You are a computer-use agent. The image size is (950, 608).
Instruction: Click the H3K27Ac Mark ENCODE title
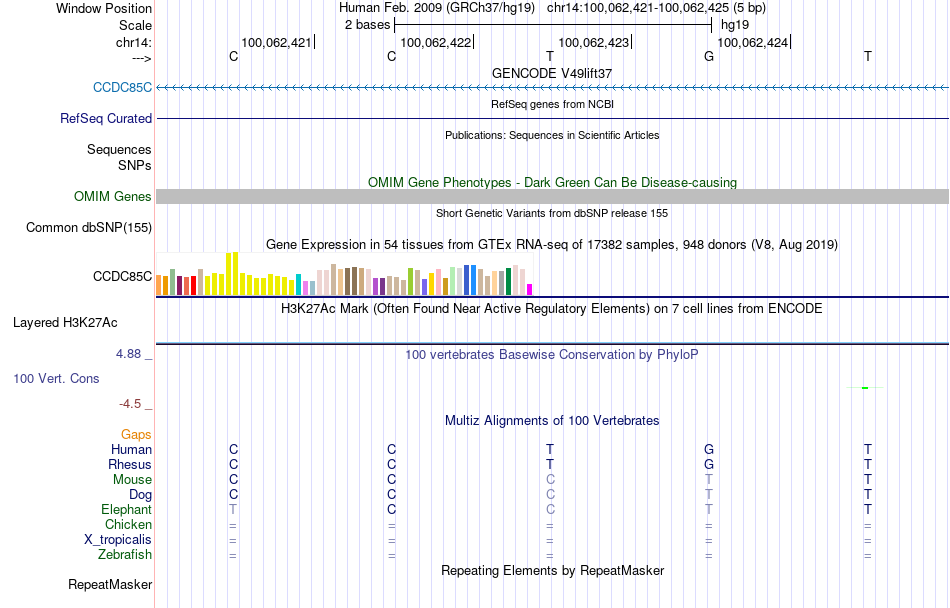[552, 309]
